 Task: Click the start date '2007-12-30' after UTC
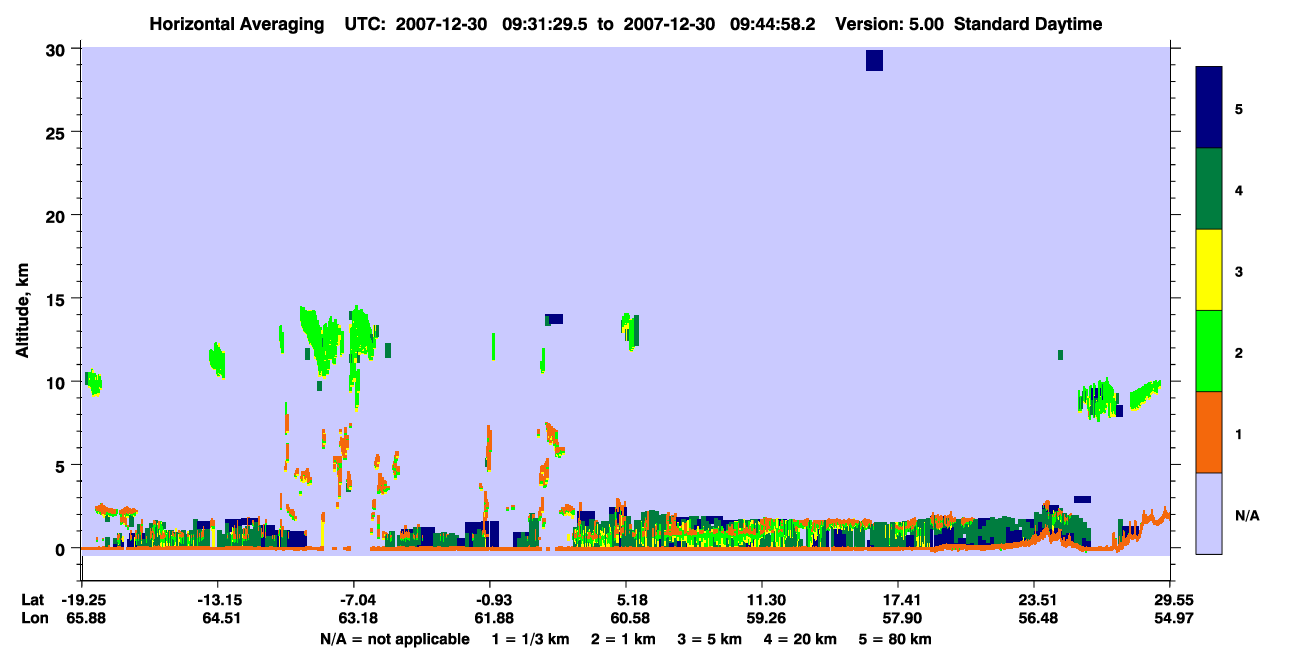tap(441, 24)
